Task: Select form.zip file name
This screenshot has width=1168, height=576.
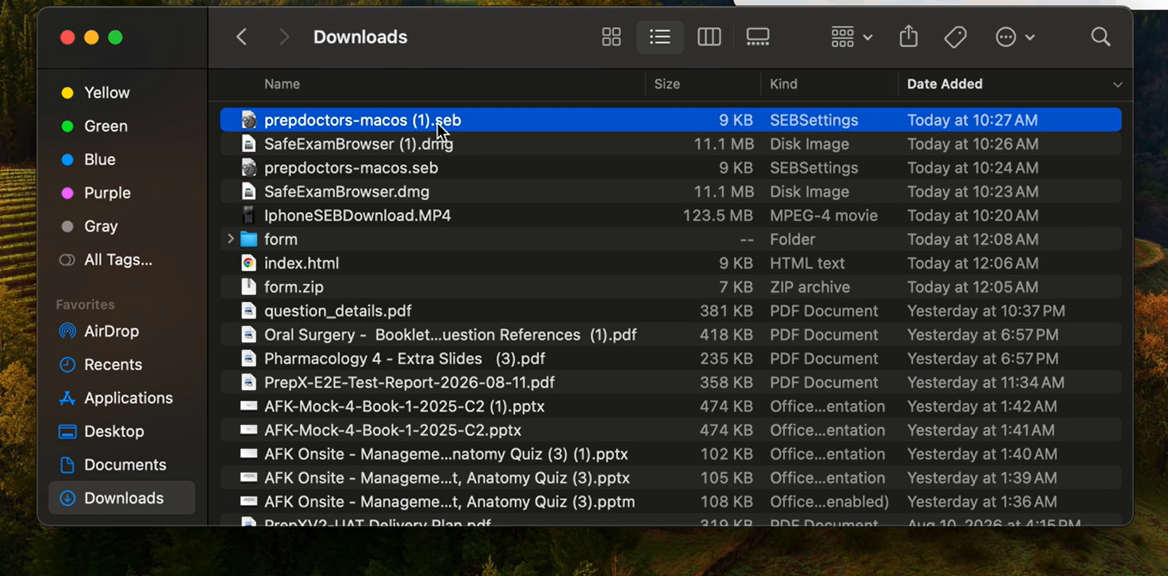Action: coord(293,287)
